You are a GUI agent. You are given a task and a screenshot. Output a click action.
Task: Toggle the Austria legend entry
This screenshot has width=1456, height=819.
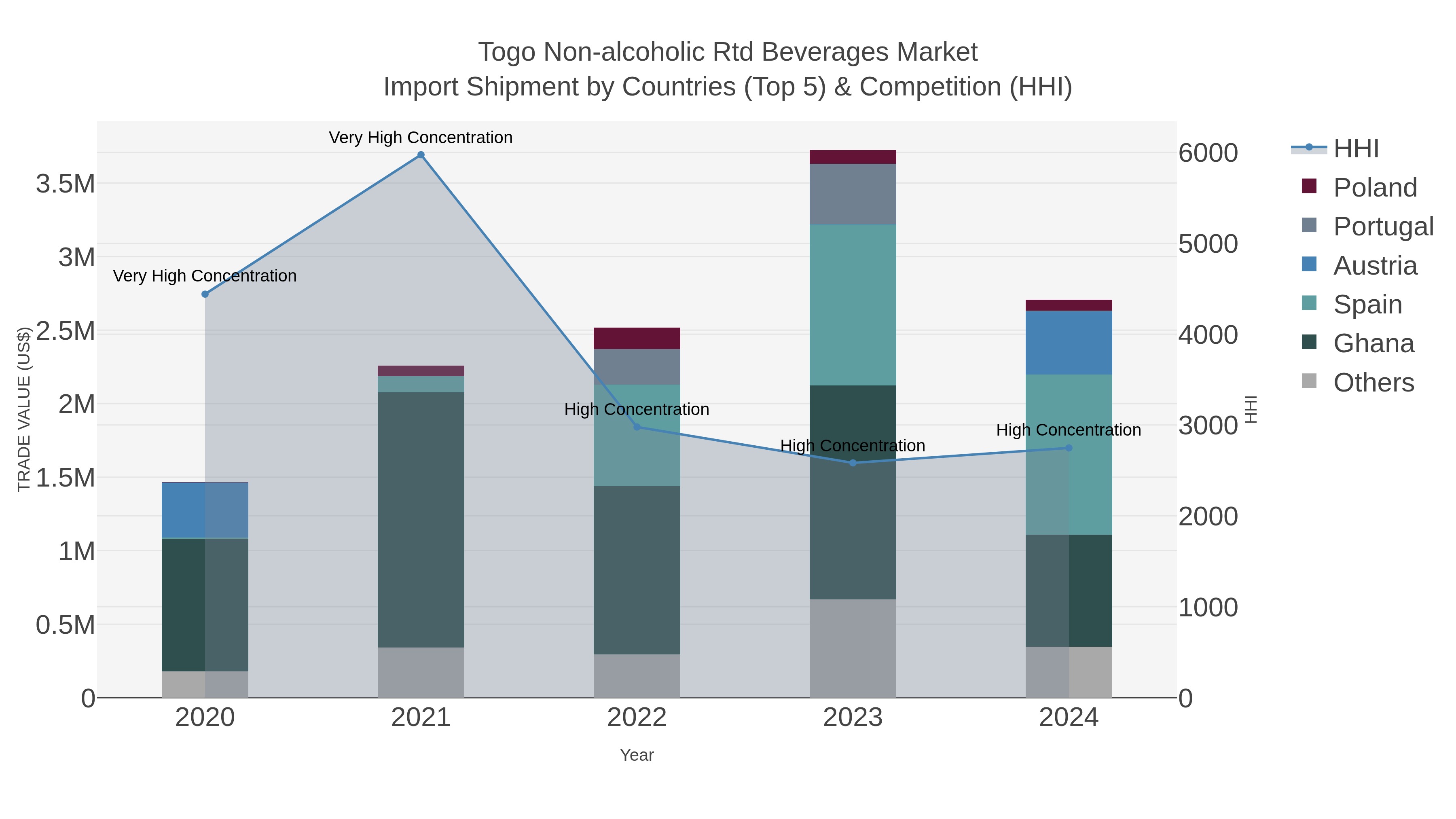(1359, 266)
